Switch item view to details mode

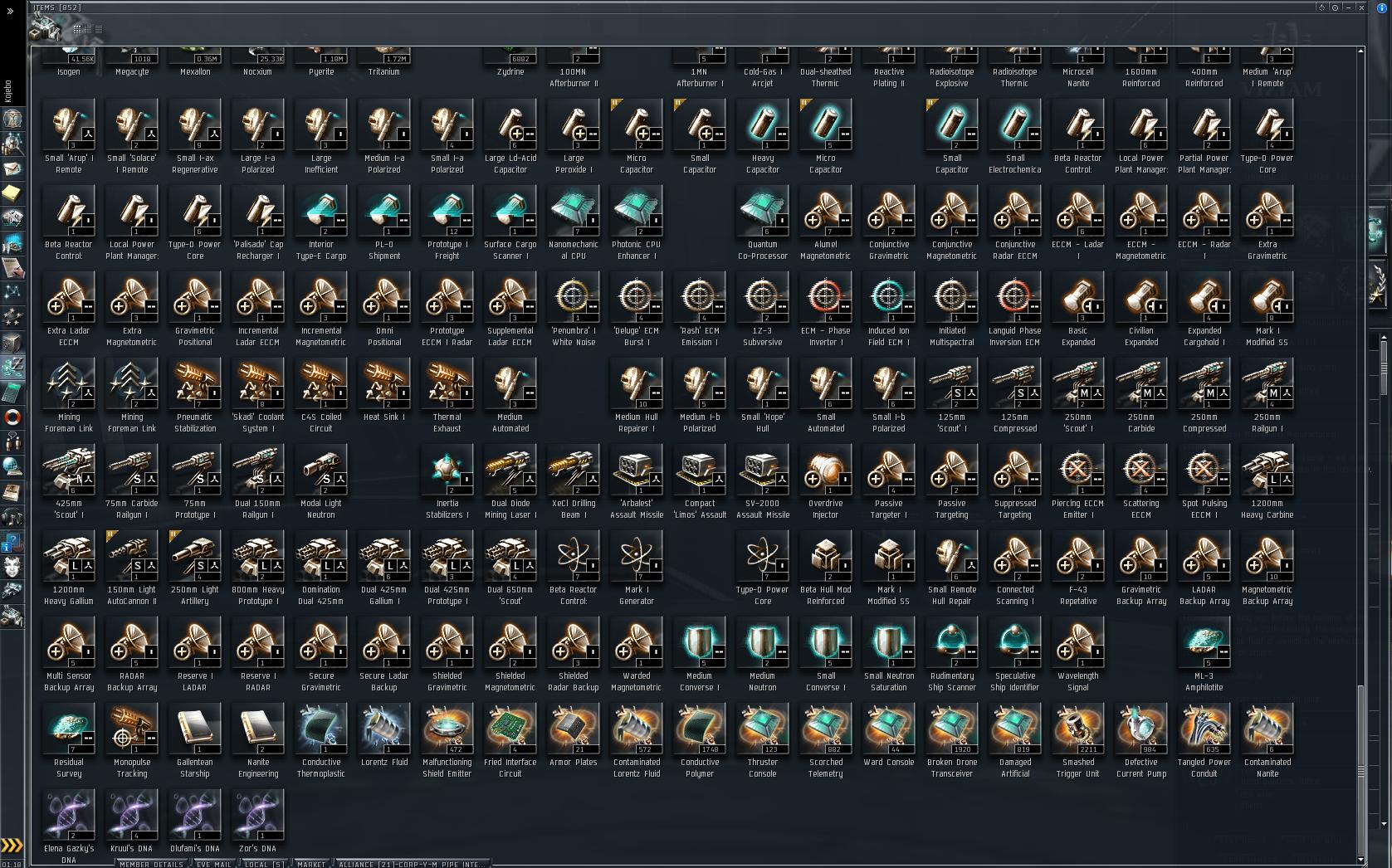88,29
